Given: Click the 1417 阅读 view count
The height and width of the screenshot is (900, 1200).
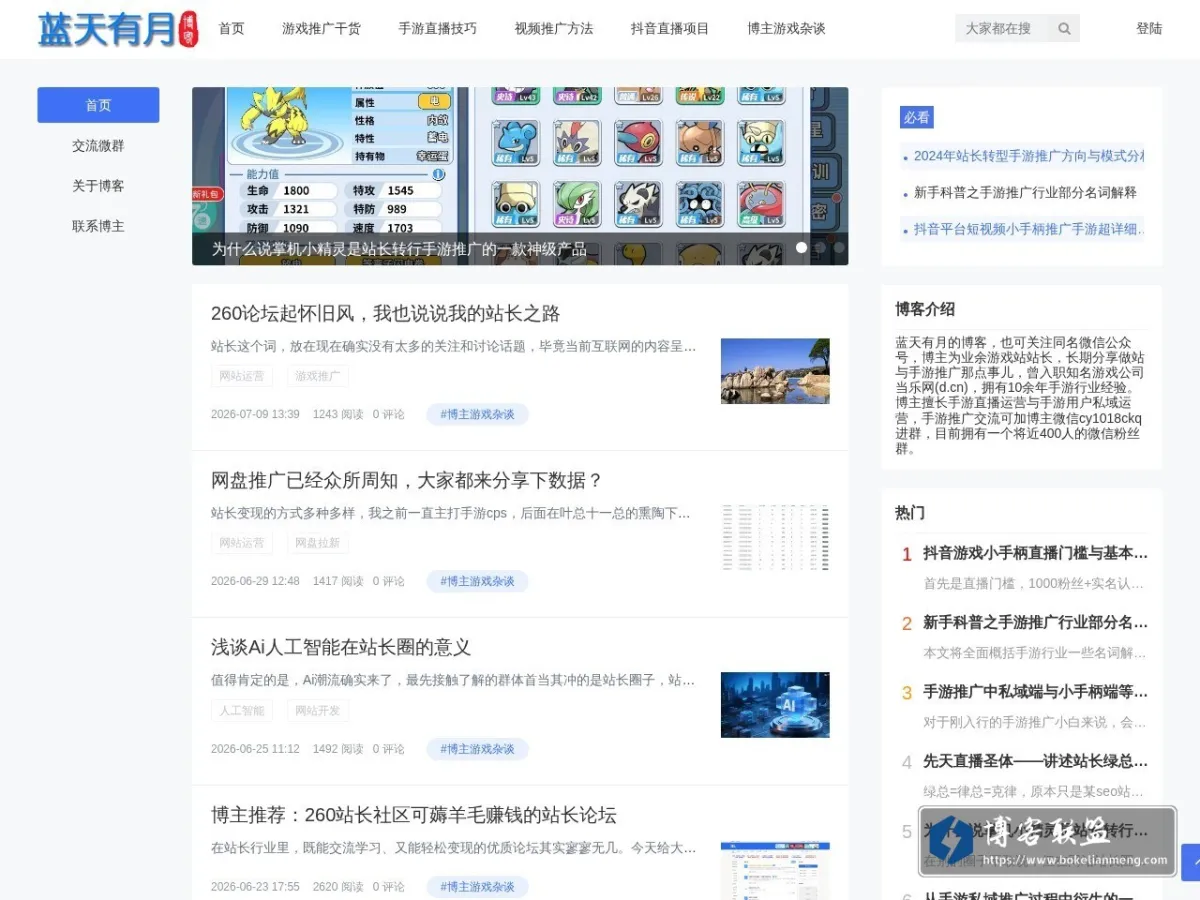Looking at the screenshot, I should [x=338, y=581].
